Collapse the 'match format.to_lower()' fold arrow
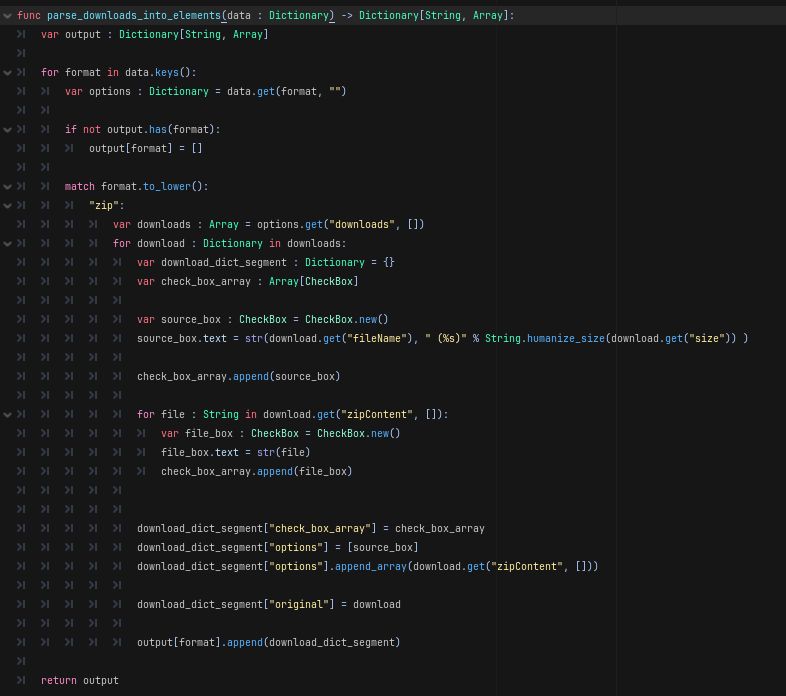 point(7,187)
